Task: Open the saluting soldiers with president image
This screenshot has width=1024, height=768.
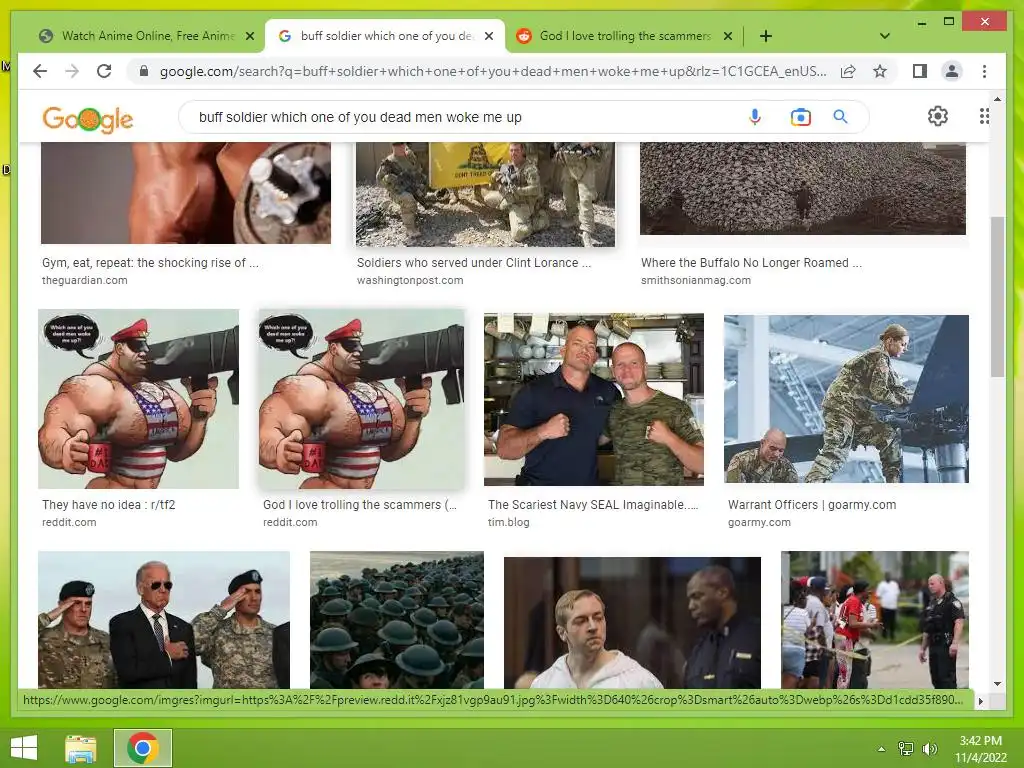Action: click(x=164, y=619)
